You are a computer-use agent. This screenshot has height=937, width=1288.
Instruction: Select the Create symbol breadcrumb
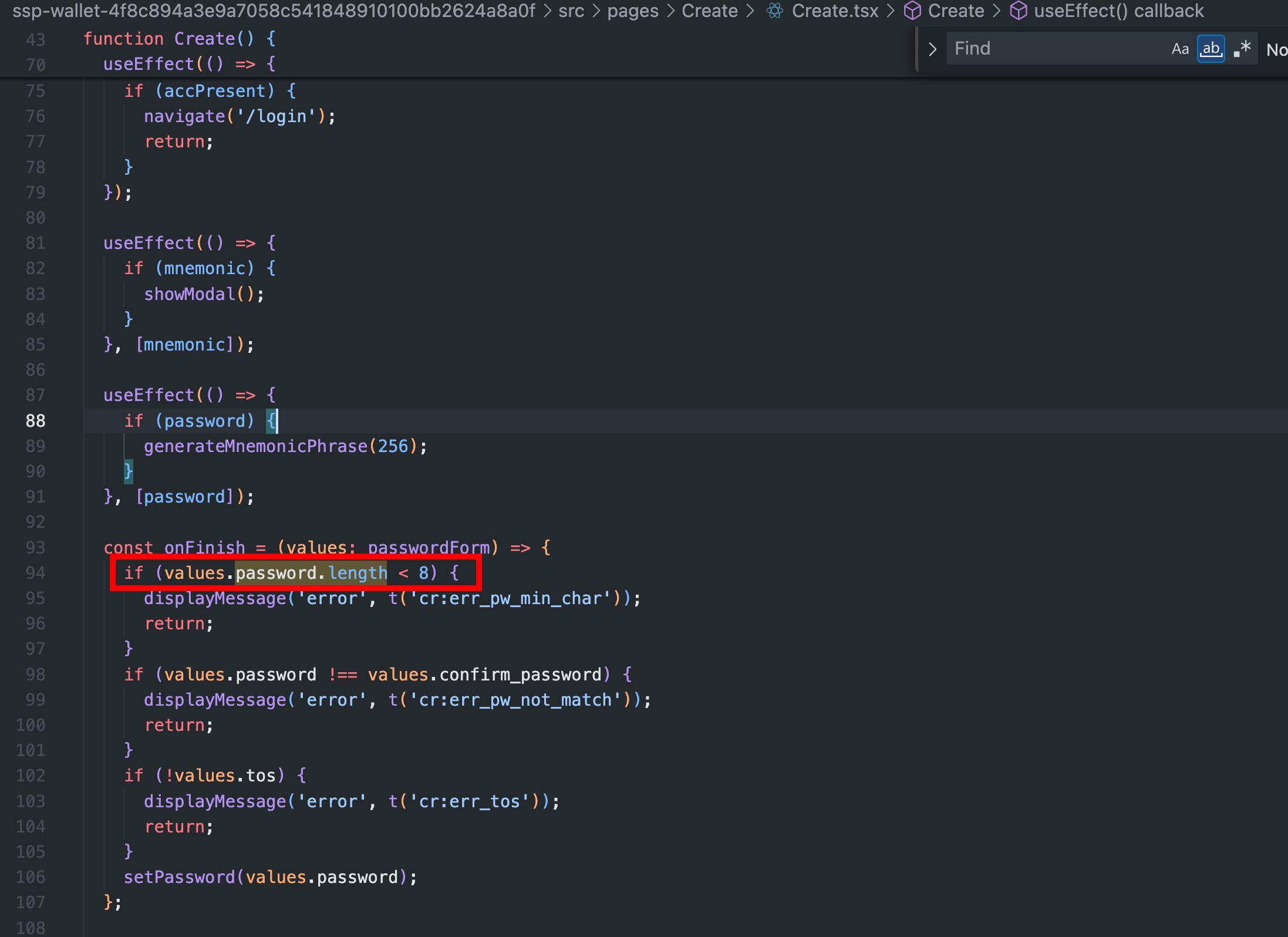tap(956, 11)
